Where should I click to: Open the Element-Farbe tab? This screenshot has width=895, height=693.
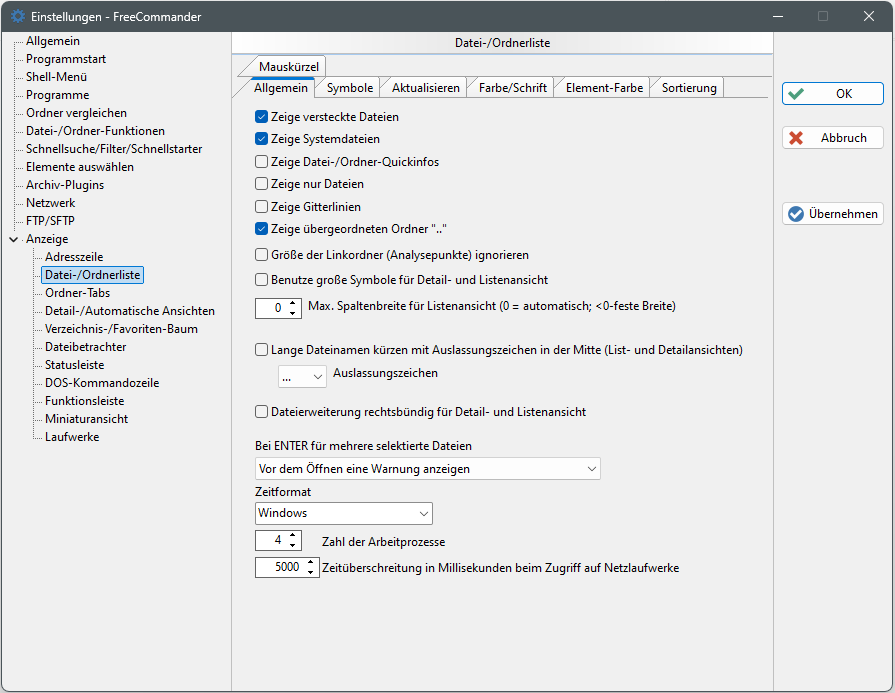pos(604,88)
